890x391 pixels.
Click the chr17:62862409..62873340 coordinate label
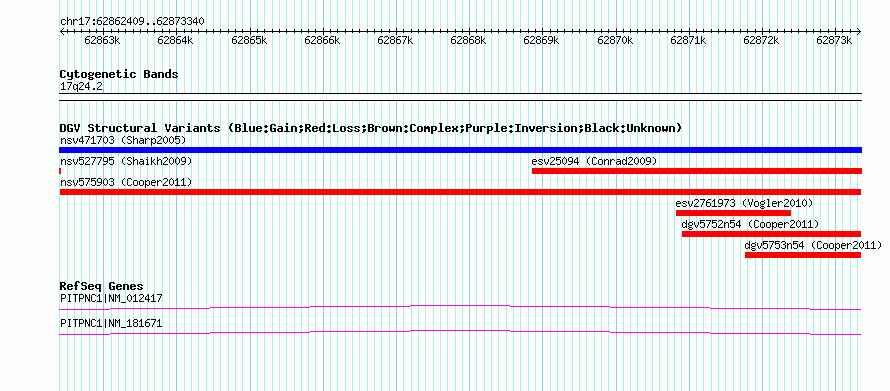[132, 22]
